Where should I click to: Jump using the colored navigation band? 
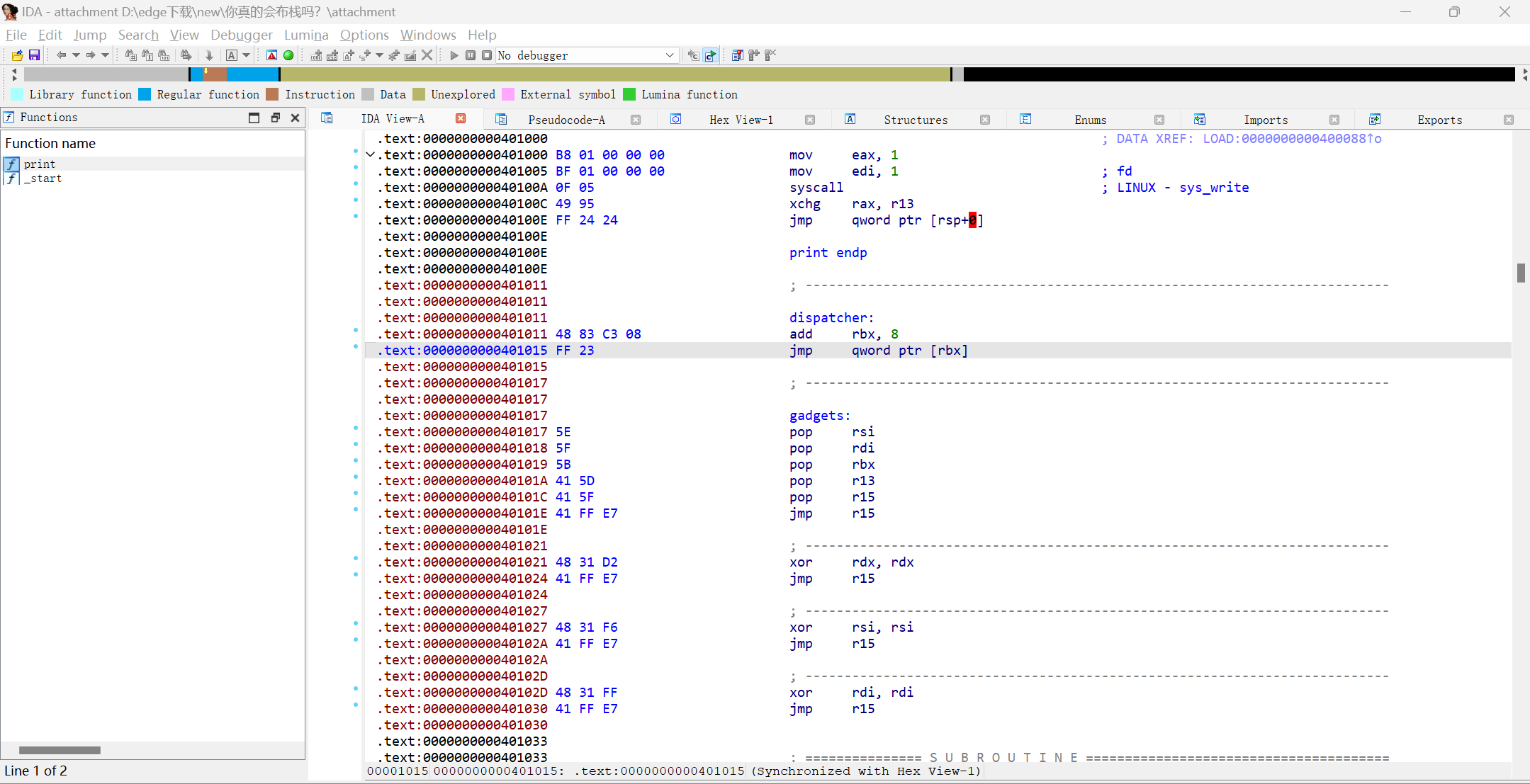(496, 74)
